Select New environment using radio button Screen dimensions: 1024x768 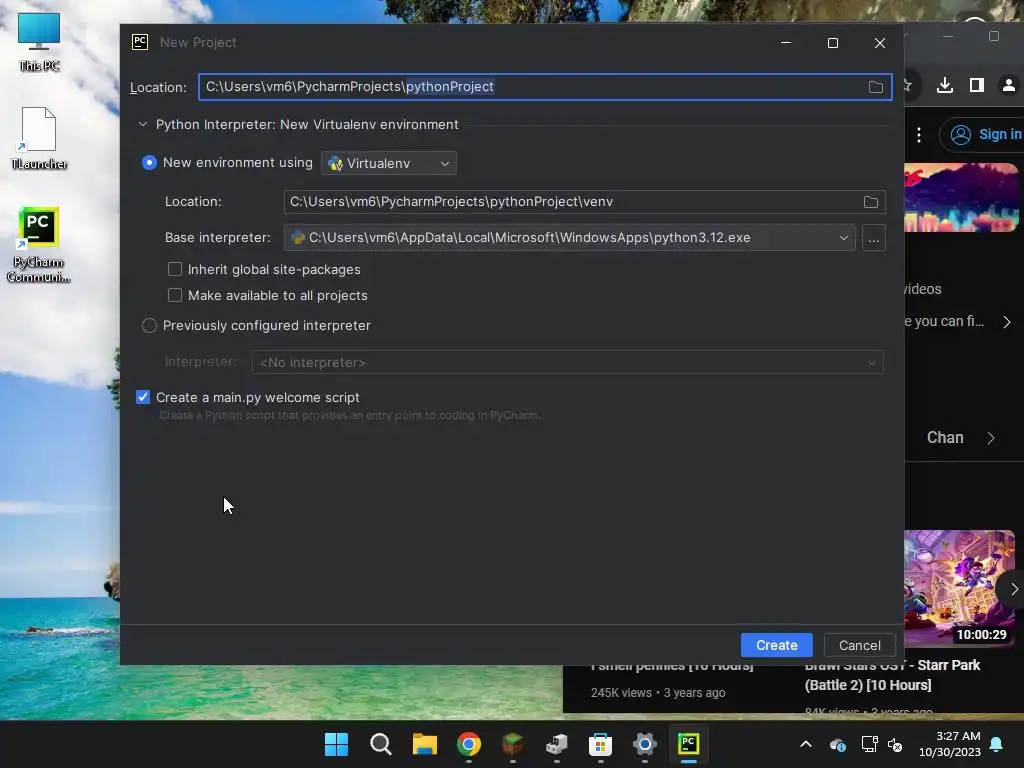149,163
